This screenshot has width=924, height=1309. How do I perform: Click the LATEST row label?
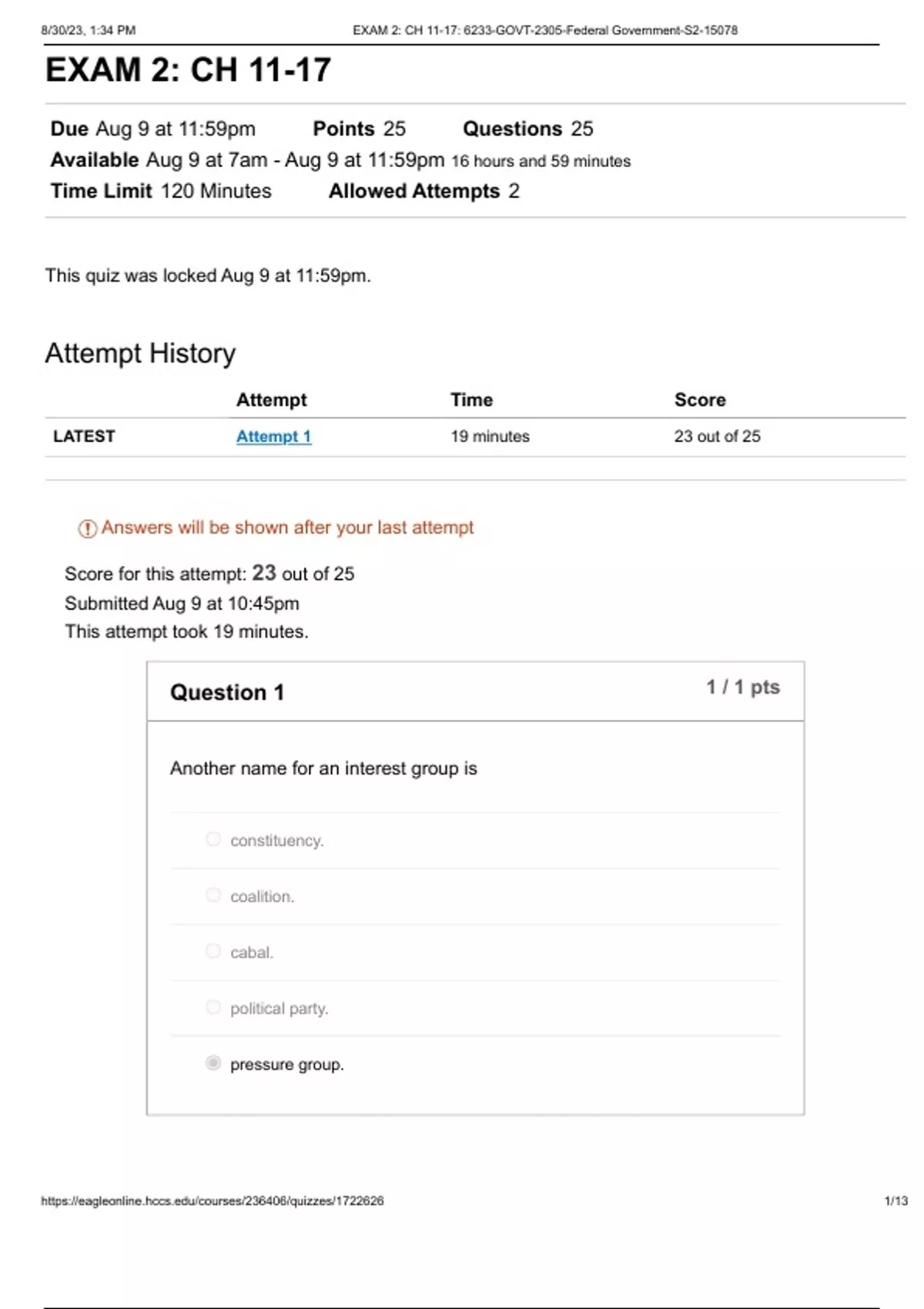pyautogui.click(x=84, y=437)
